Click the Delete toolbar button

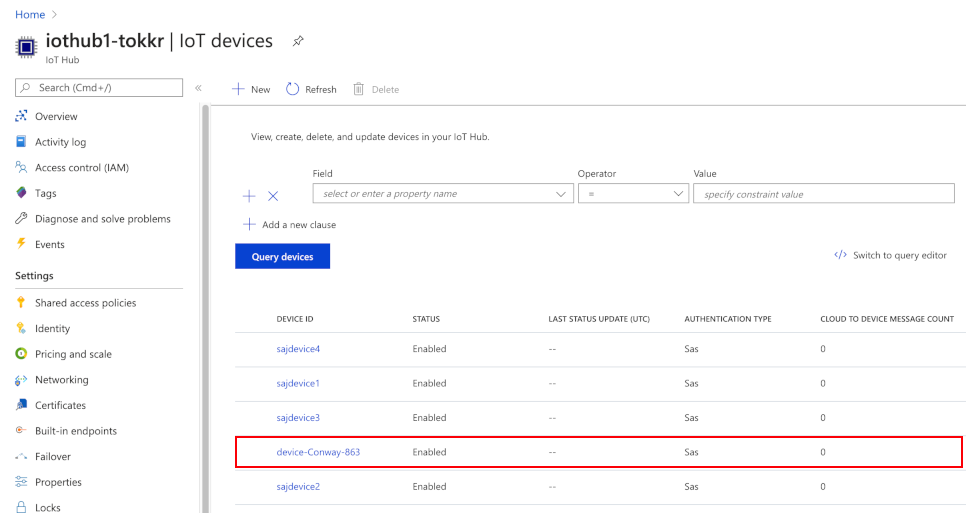point(376,89)
